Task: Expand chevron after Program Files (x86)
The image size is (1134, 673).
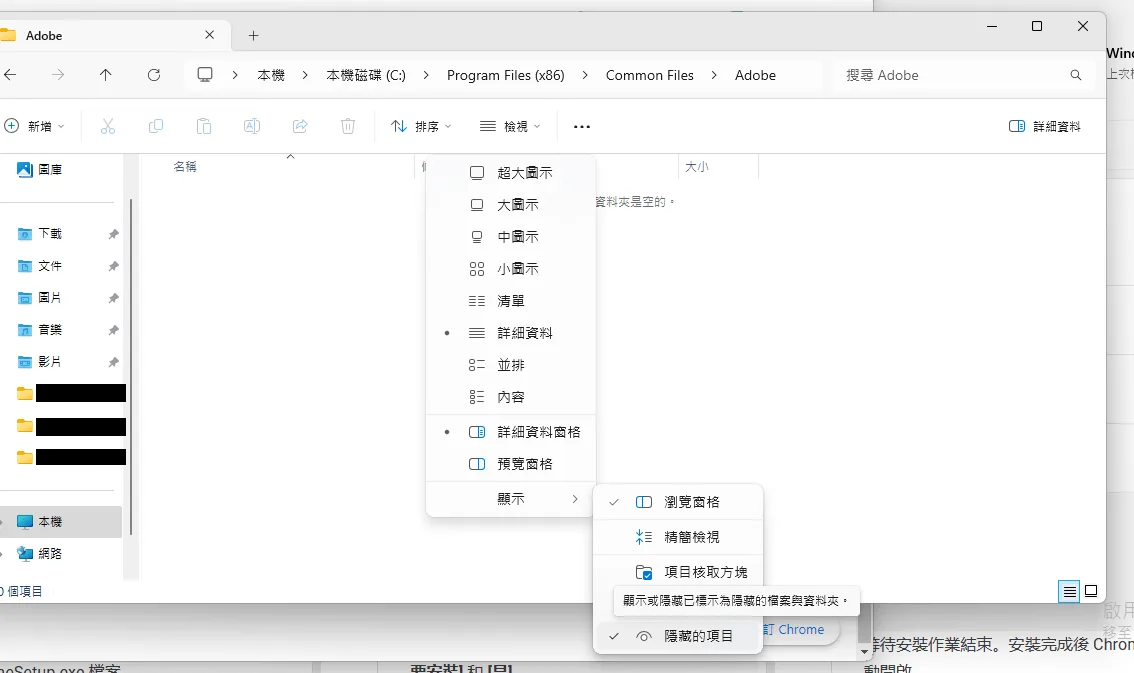Action: [x=585, y=75]
